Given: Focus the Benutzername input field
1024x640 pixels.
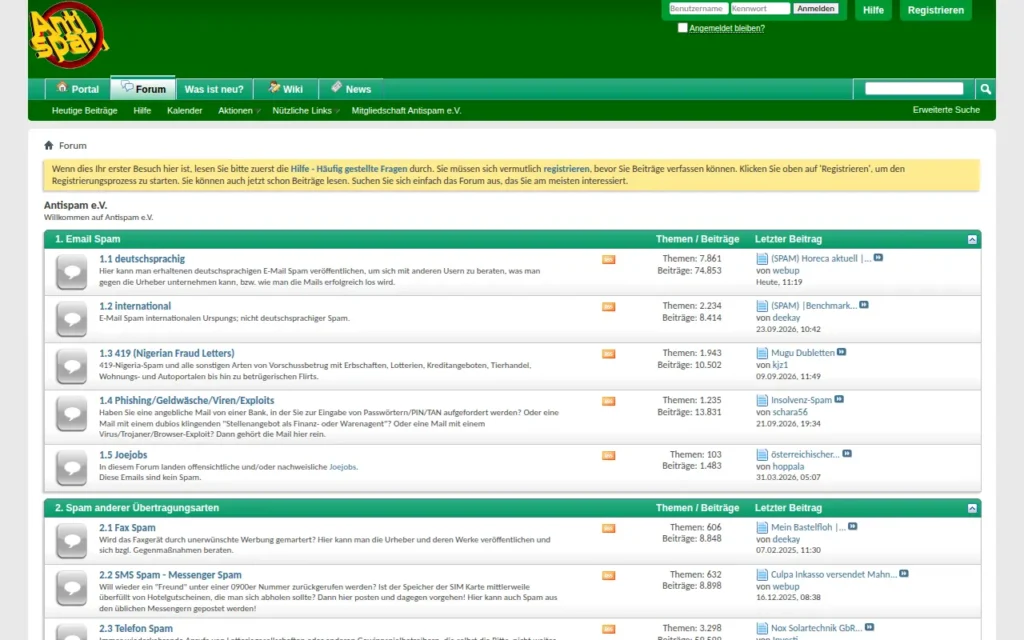Looking at the screenshot, I should 697,8.
